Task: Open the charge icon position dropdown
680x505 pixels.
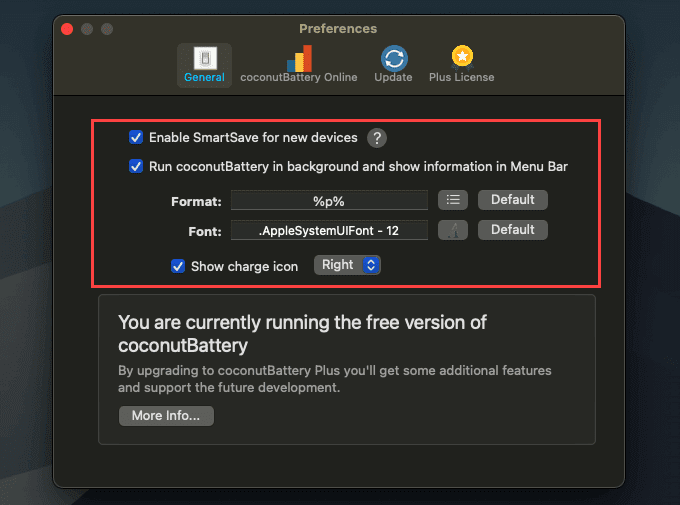Action: [347, 265]
